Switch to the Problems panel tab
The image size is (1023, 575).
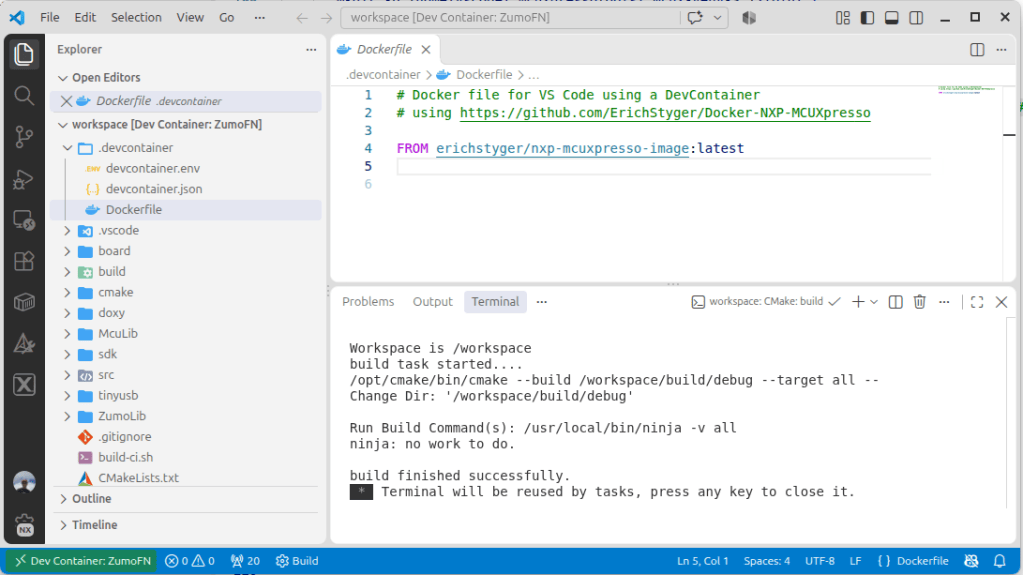coord(368,302)
